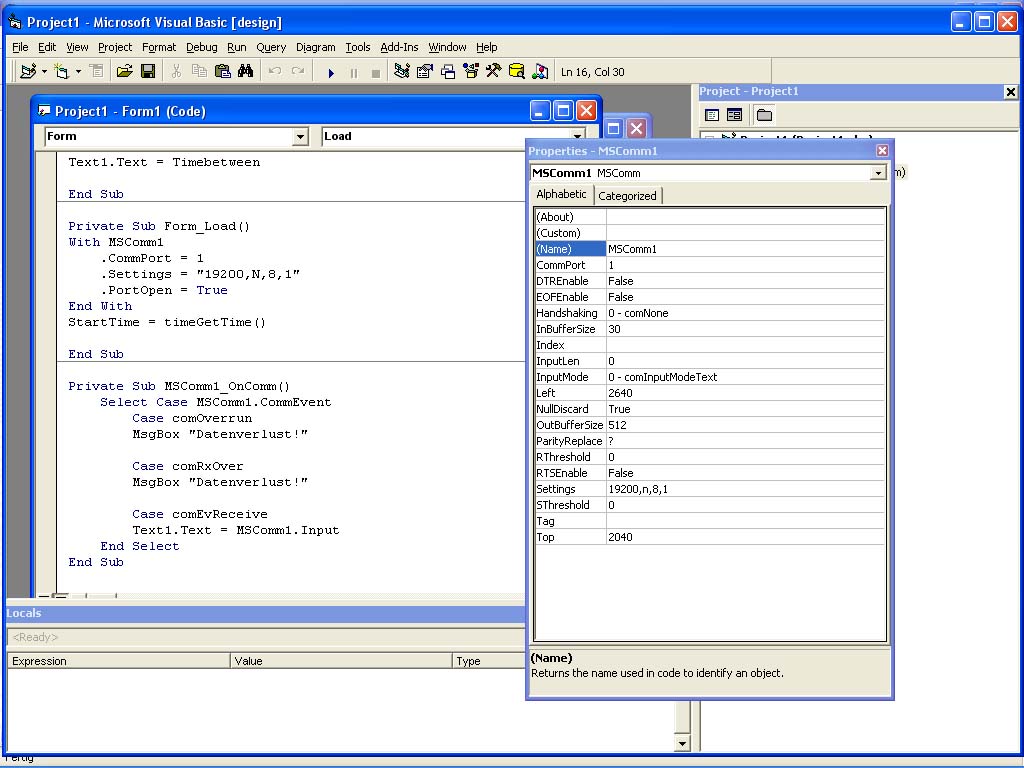
Task: Open the File menu
Action: (20, 47)
